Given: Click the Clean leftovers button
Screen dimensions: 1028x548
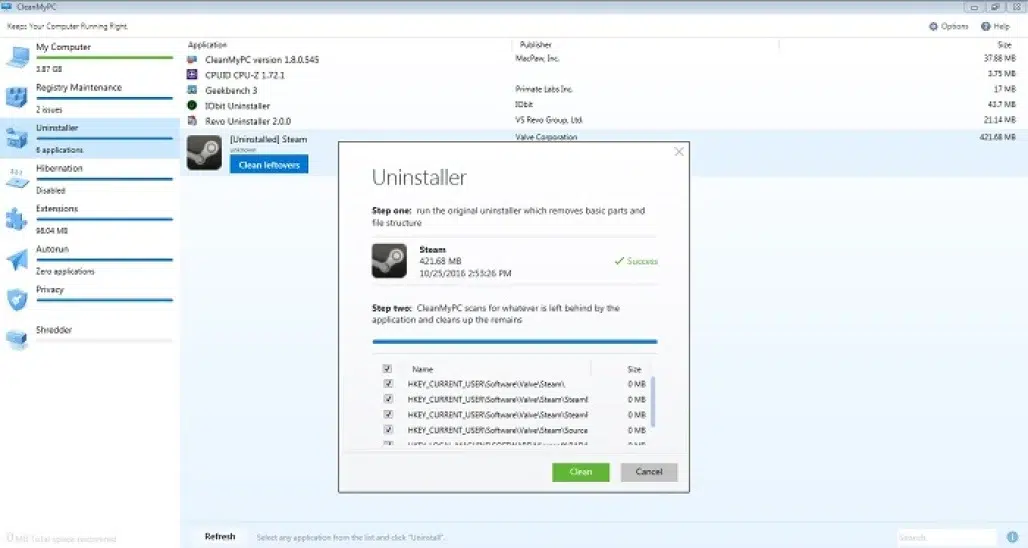Looking at the screenshot, I should coord(269,165).
